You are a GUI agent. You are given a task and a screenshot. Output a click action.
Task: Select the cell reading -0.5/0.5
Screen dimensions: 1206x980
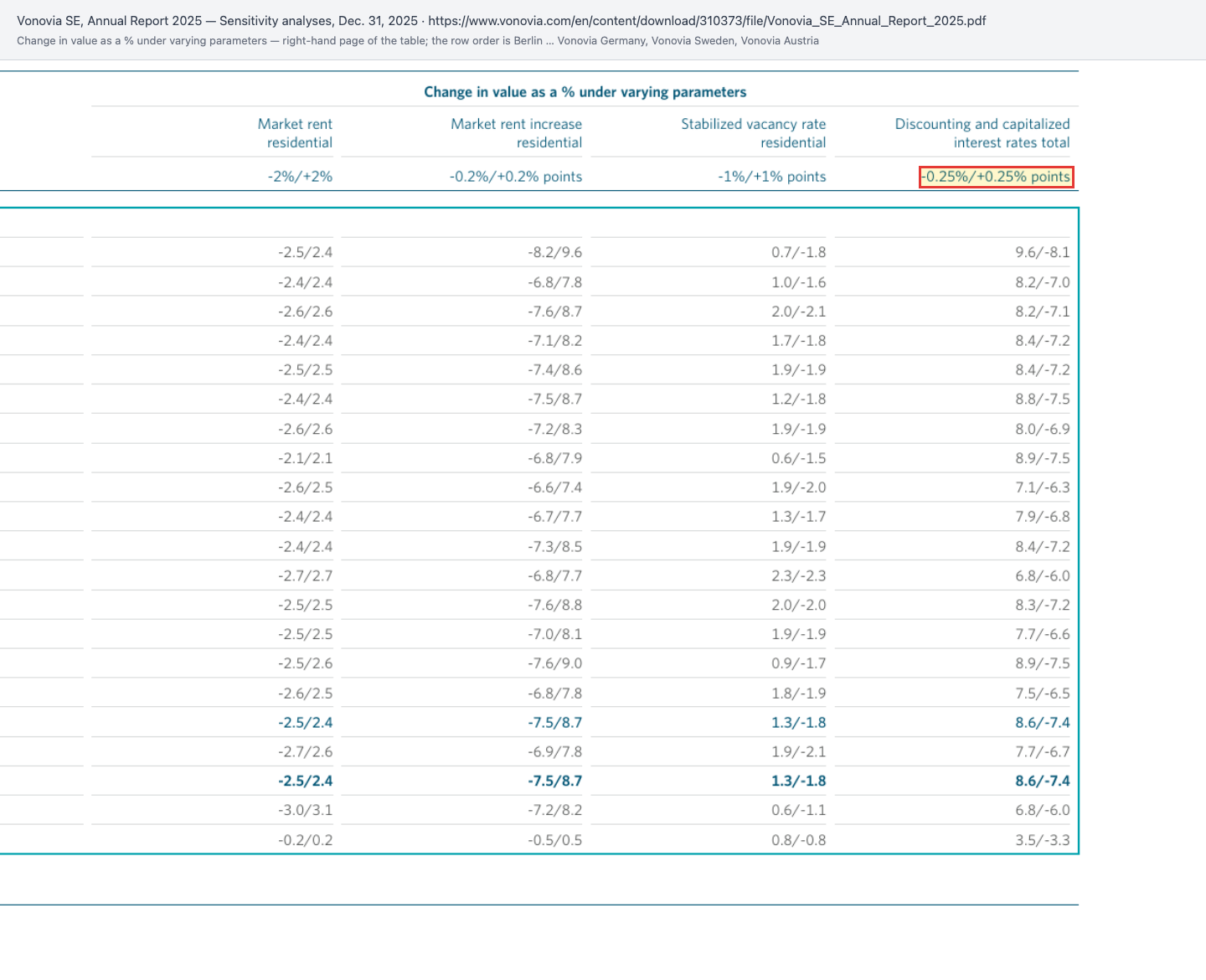tap(554, 840)
